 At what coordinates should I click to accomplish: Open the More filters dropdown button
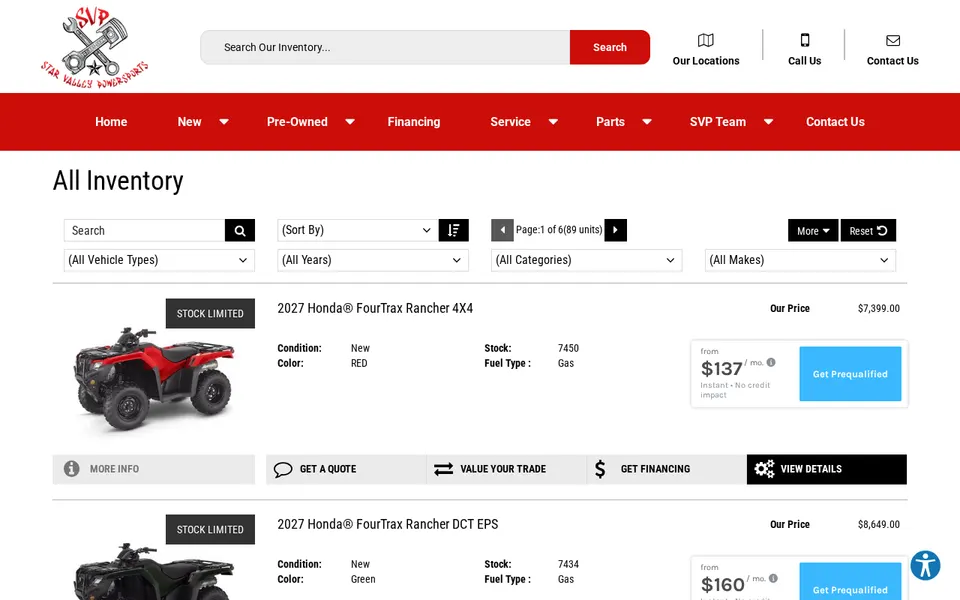[x=813, y=231]
